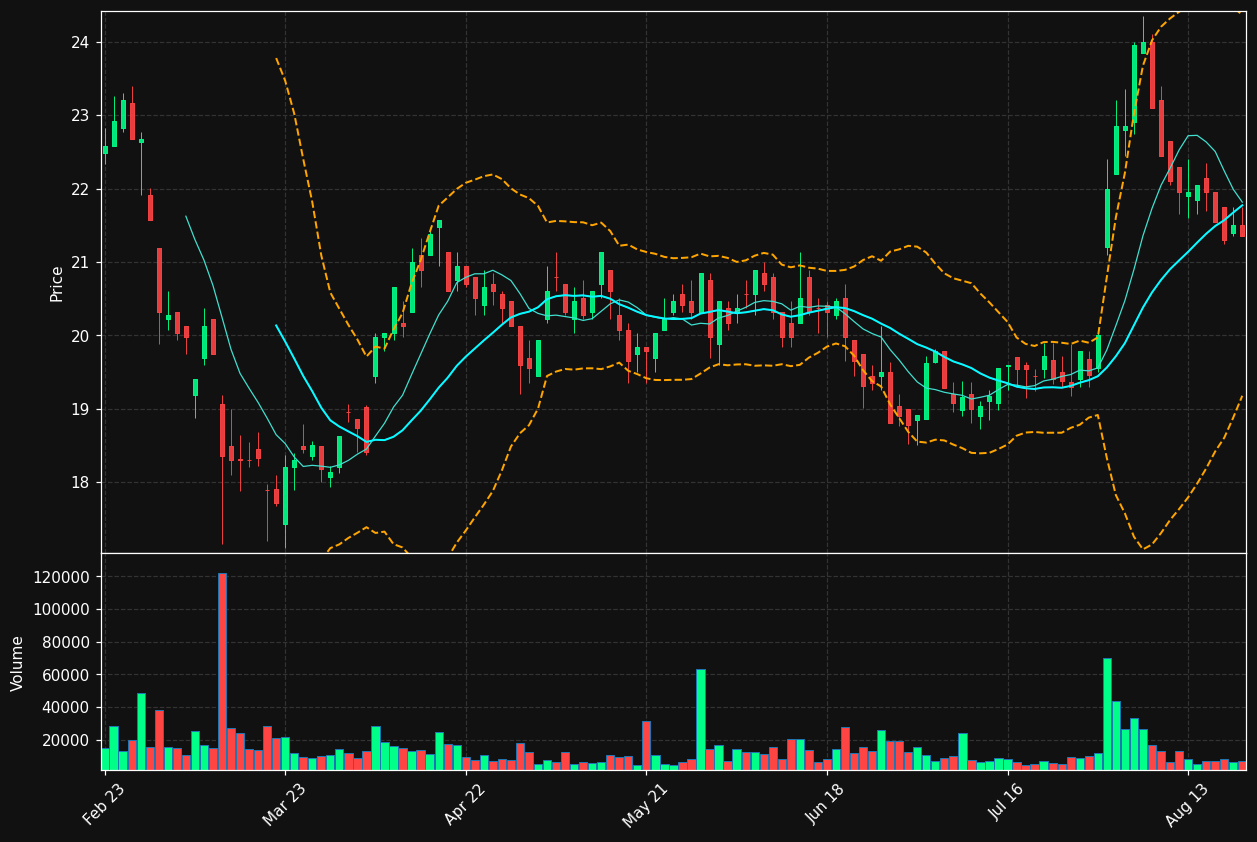This screenshot has height=842, width=1257.
Task: Click the 'Volume' axis title
Action: (x=18, y=663)
